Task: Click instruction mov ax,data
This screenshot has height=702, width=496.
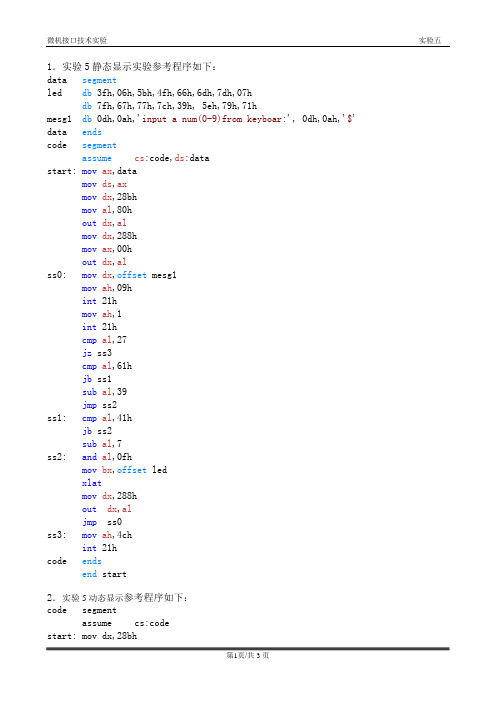Action: [109, 171]
